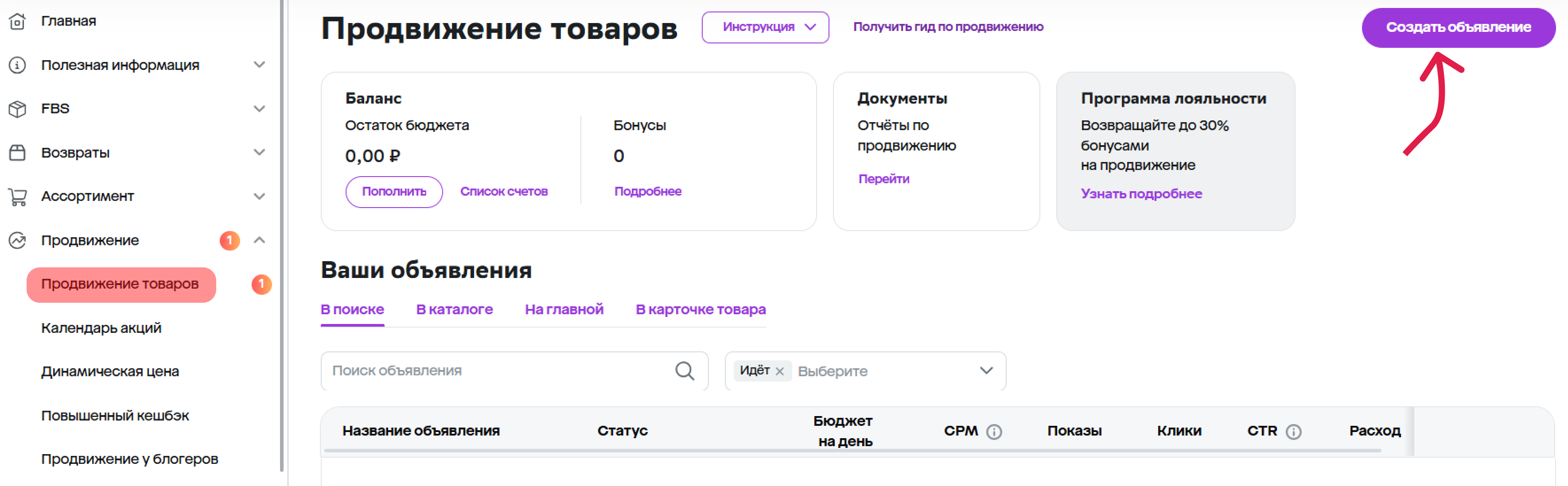1568x486 pixels.
Task: Open Список счетов link
Action: click(x=504, y=192)
